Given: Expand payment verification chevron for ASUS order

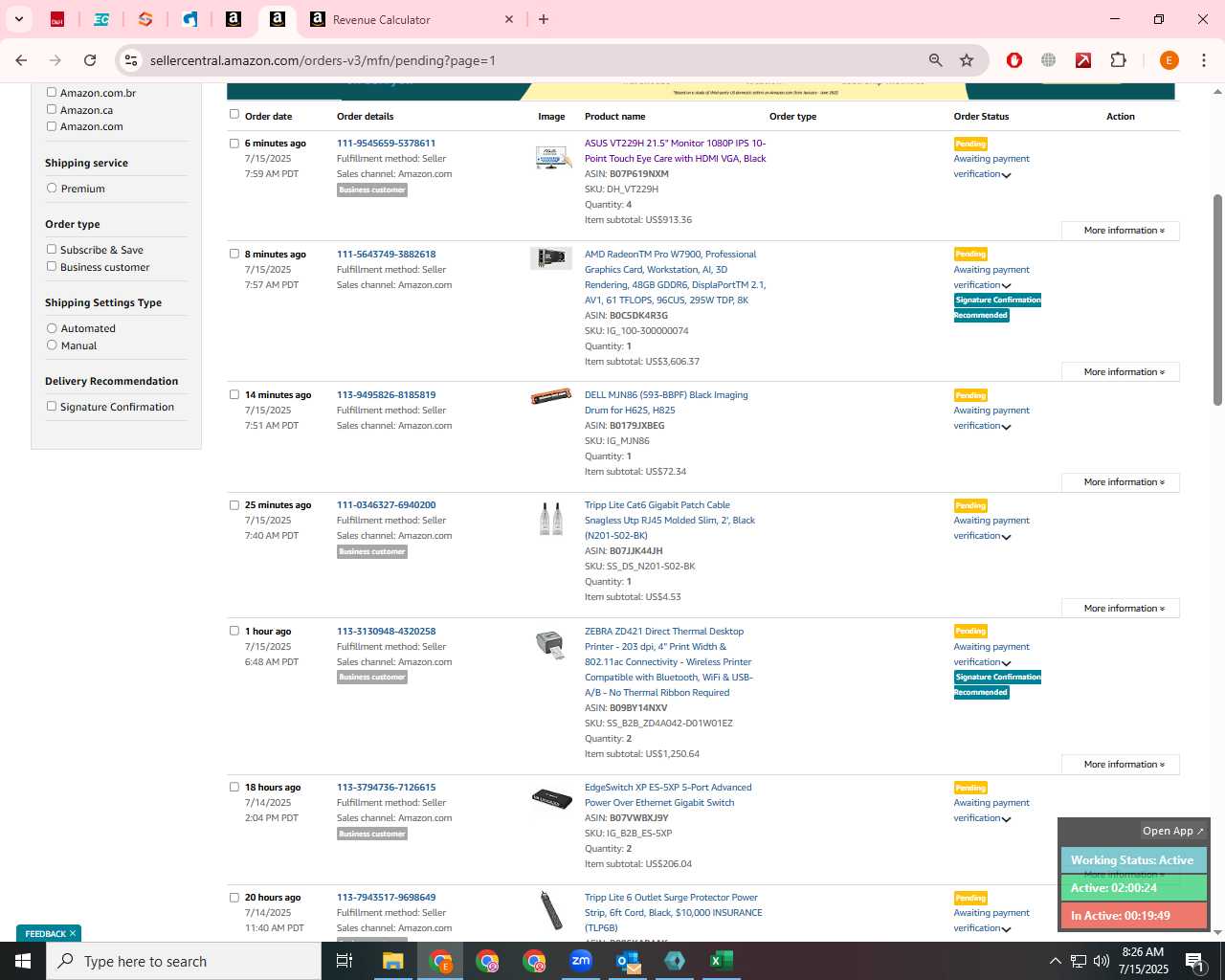Looking at the screenshot, I should coord(1006,175).
